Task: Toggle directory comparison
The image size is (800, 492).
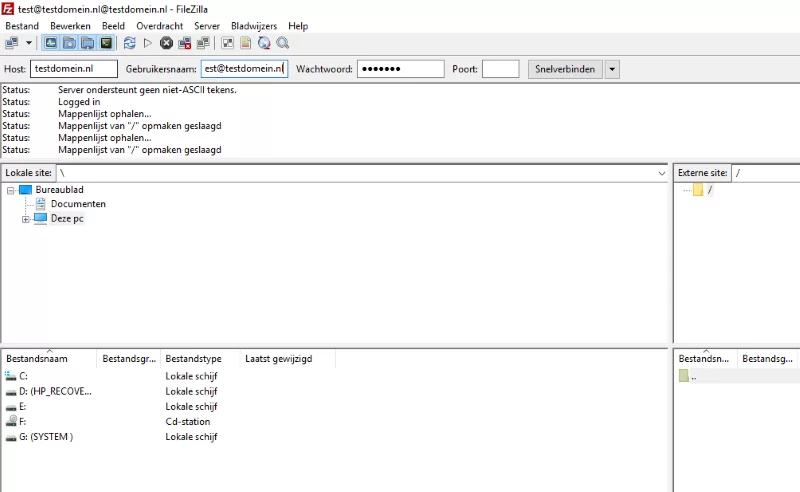Action: point(246,43)
